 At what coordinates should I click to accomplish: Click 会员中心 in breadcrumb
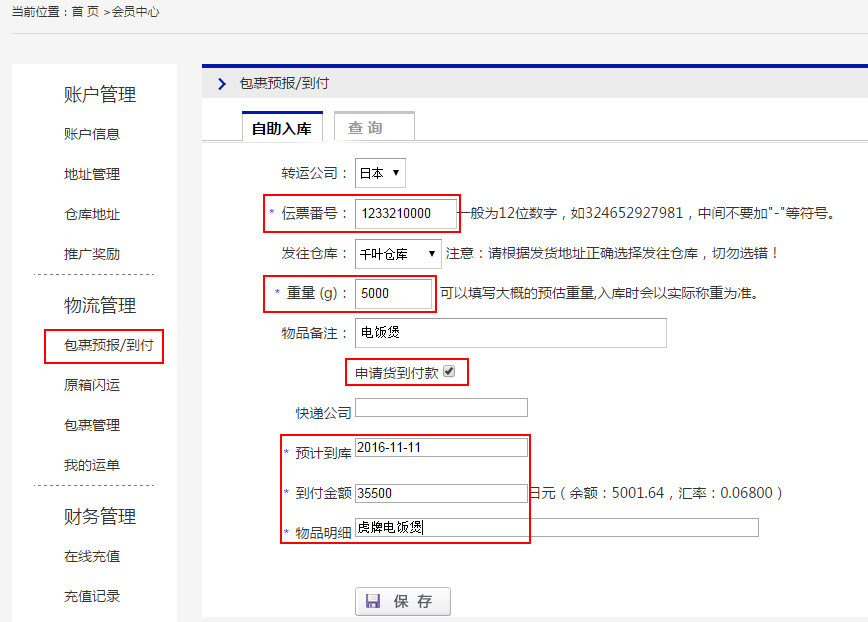tap(136, 12)
